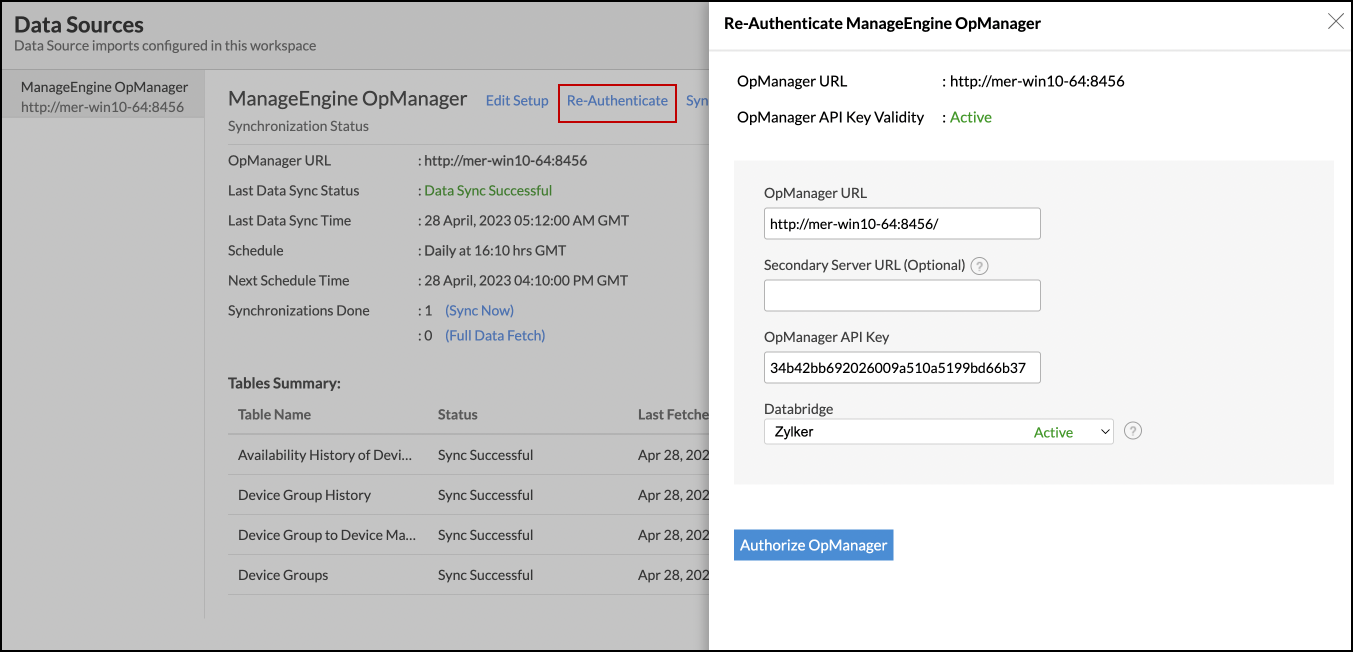Open the Databridge dropdown showing Zylker
The image size is (1353, 652).
(x=938, y=432)
